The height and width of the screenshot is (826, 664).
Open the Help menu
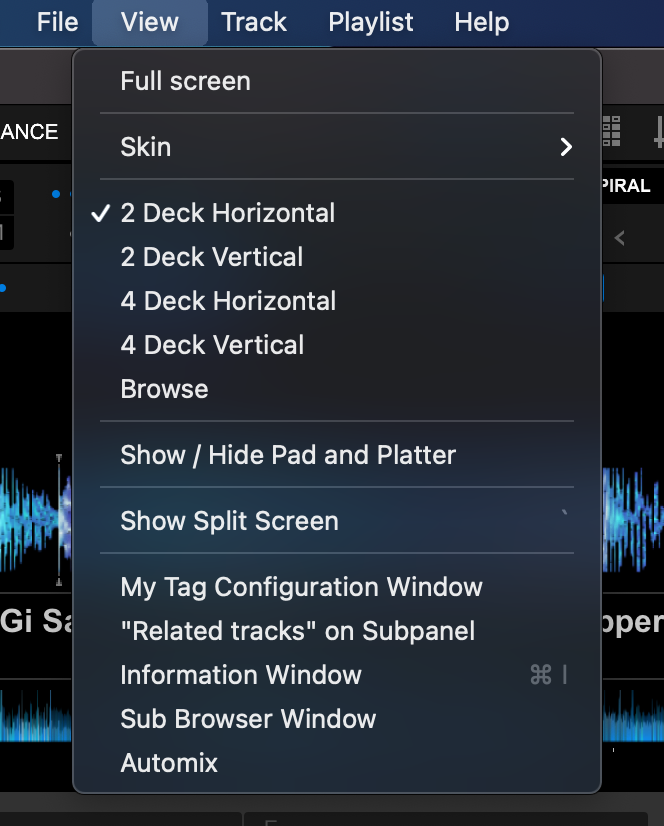coord(481,22)
